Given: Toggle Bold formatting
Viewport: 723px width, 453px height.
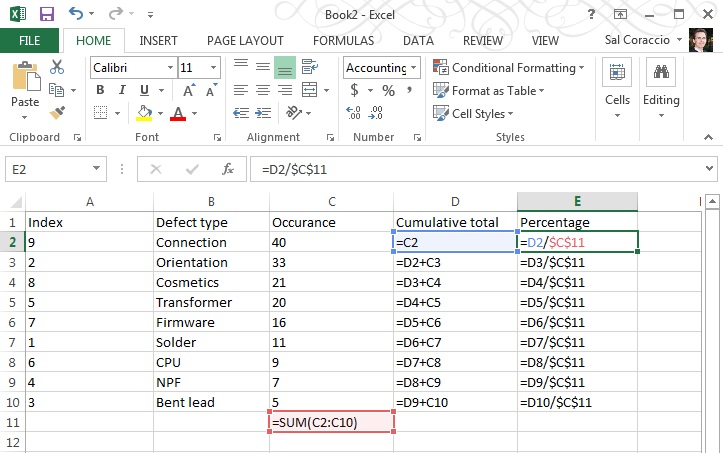Looking at the screenshot, I should [x=100, y=91].
